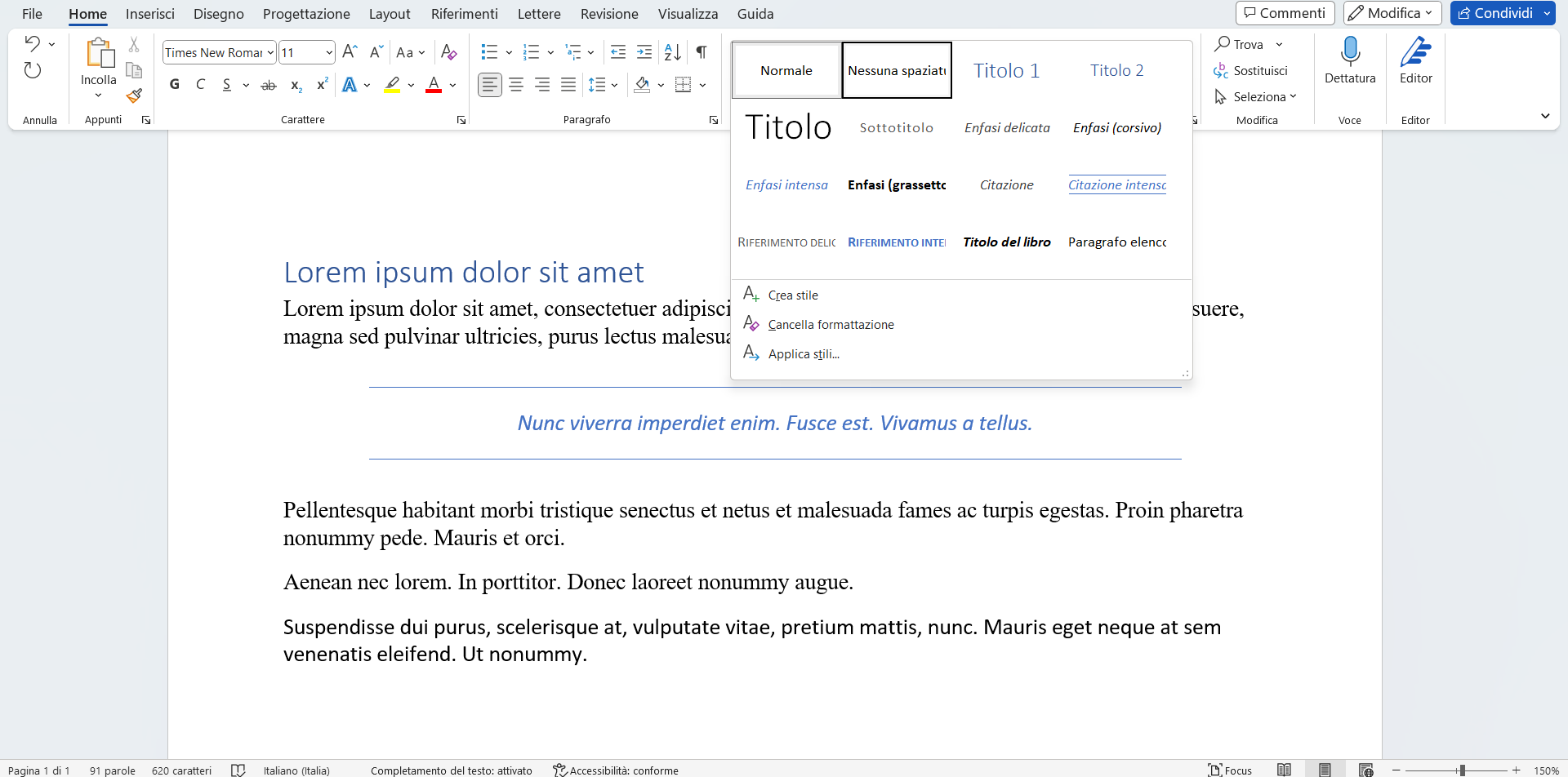Screen dimensions: 1568x777
Task: Select the Format Painter icon
Action: click(x=134, y=96)
